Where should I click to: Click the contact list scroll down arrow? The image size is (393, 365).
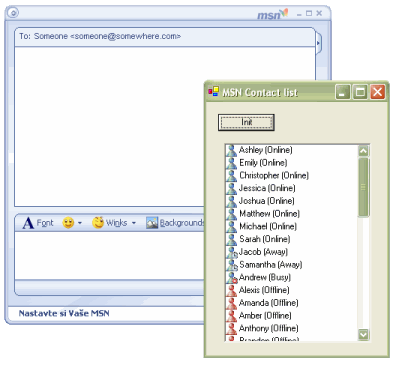click(x=363, y=334)
